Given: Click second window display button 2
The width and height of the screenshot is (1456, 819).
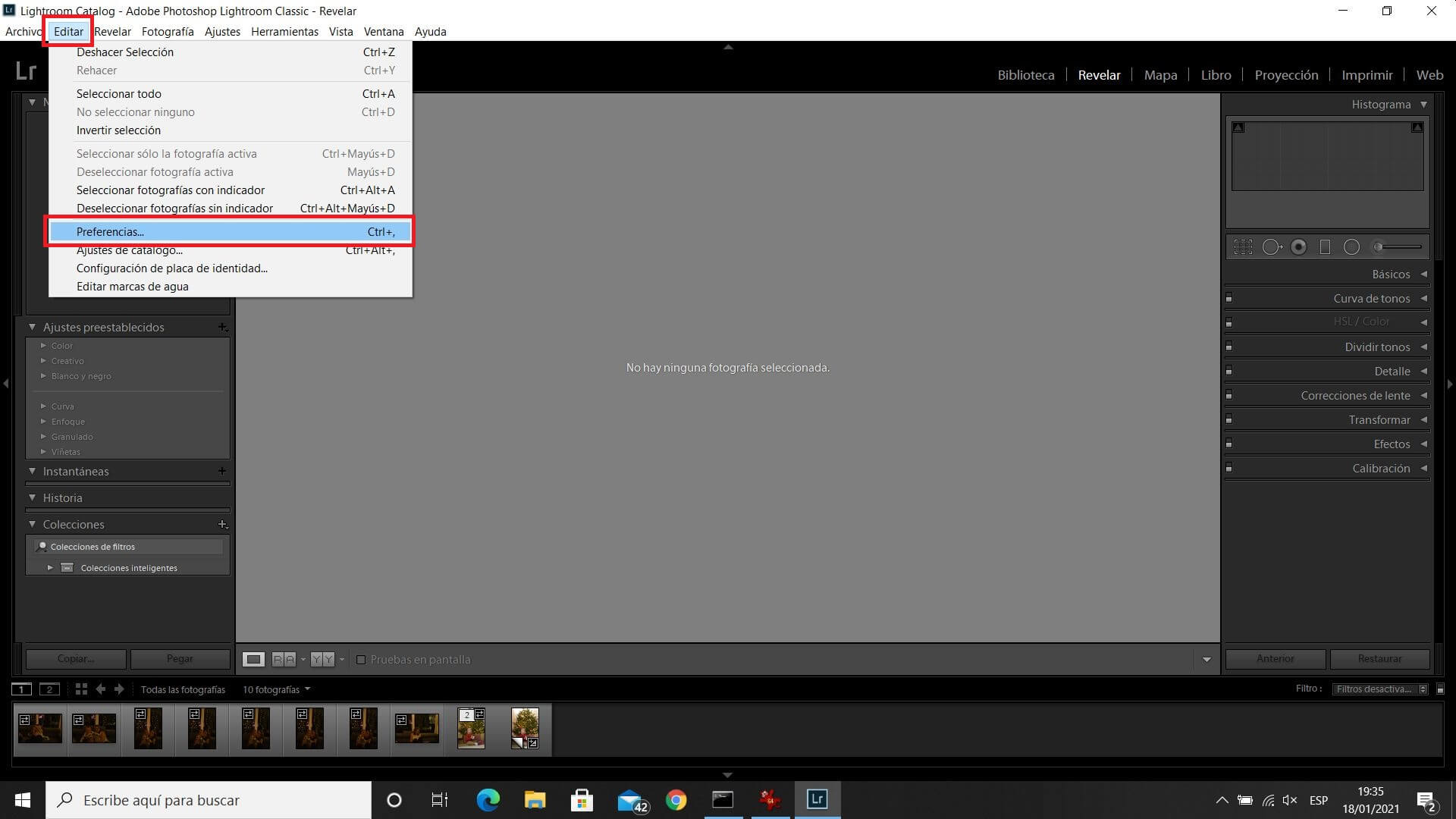Looking at the screenshot, I should coord(49,689).
